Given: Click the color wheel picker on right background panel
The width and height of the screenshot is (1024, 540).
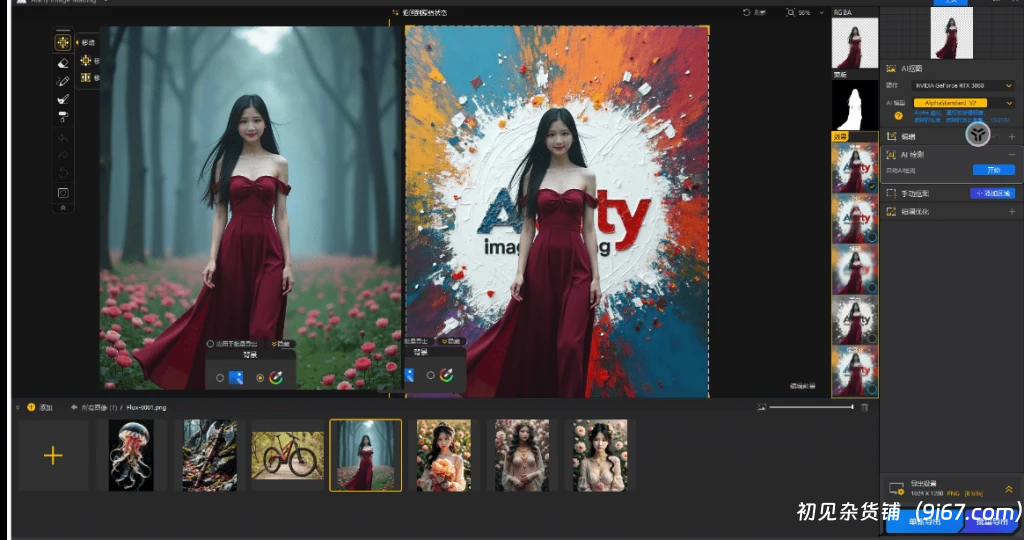Looking at the screenshot, I should point(447,375).
